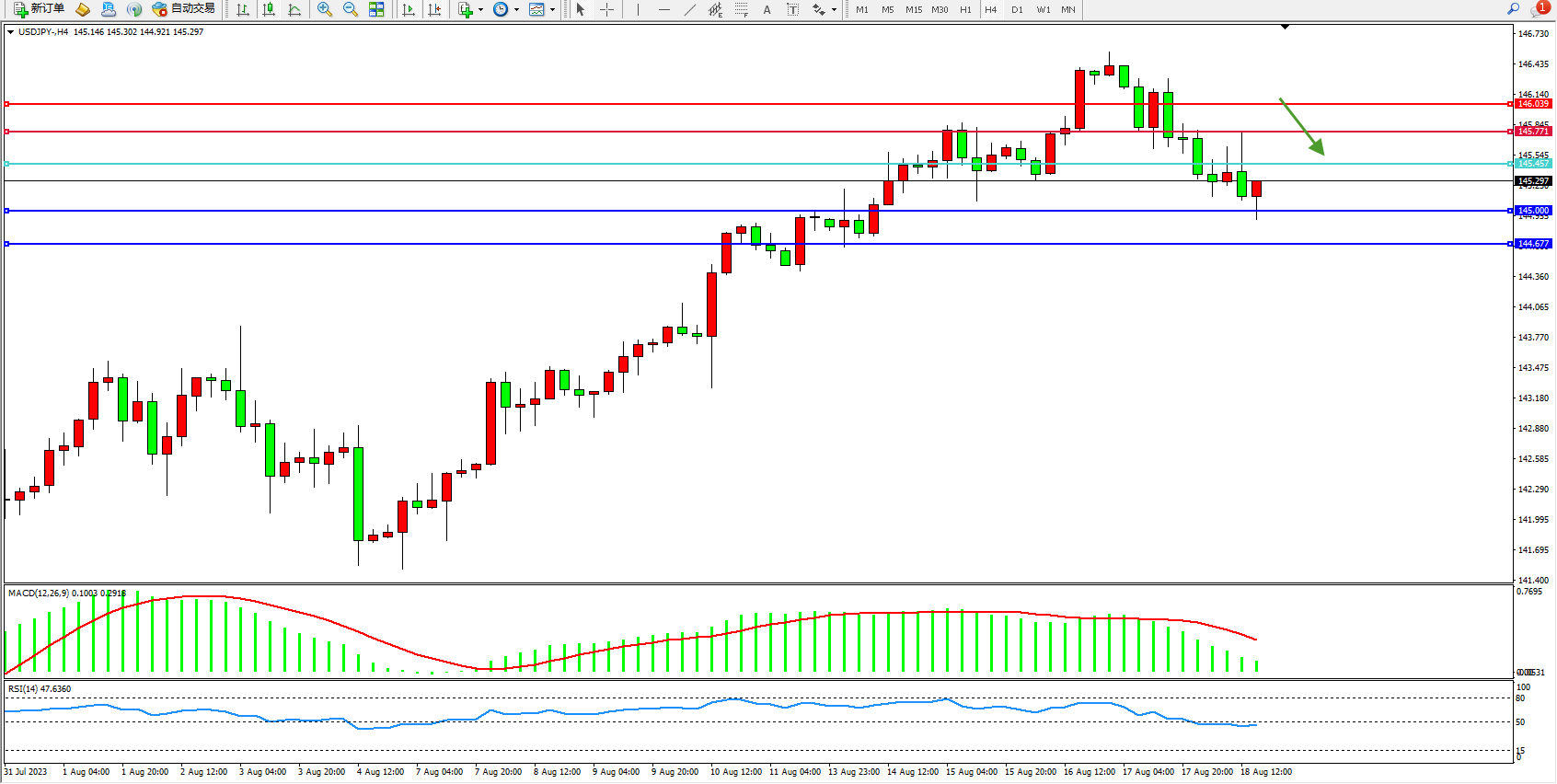Switch to the H1 timeframe
This screenshot has width=1557, height=784.
point(965,9)
